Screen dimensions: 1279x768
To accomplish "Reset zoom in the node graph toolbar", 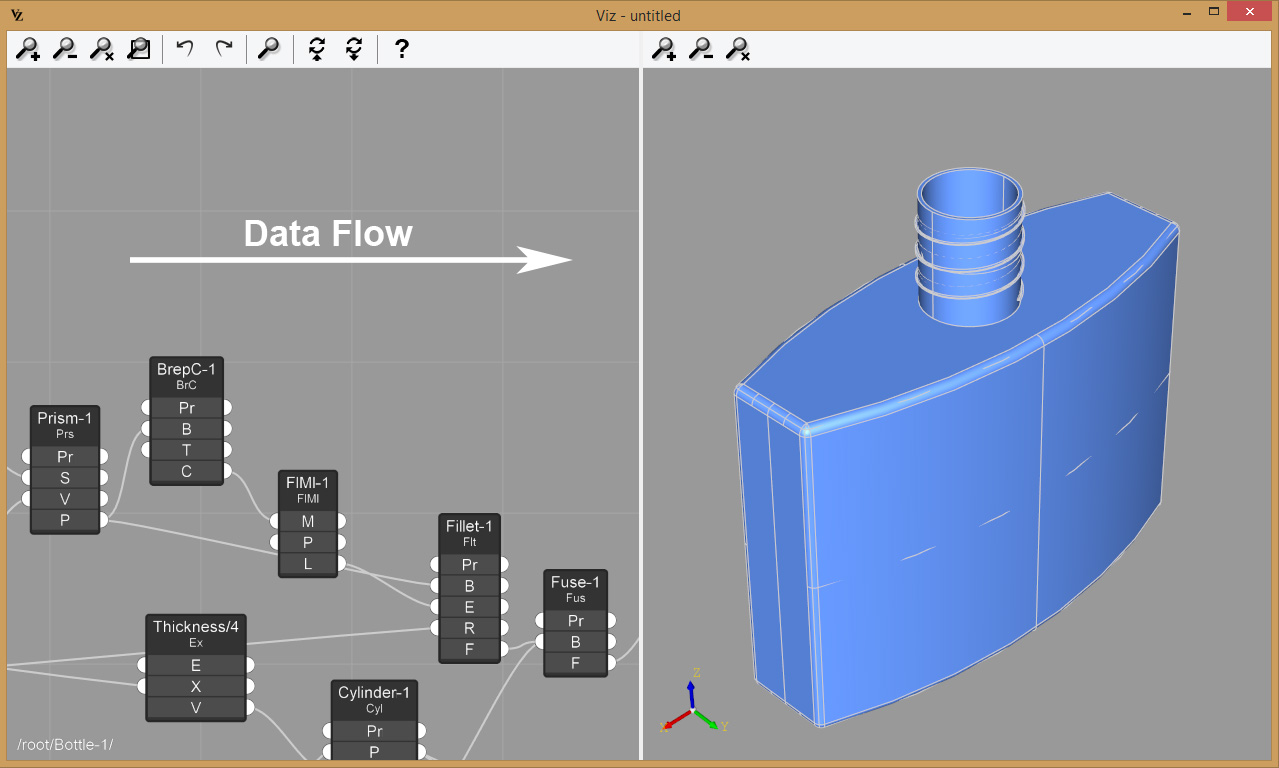I will click(102, 49).
